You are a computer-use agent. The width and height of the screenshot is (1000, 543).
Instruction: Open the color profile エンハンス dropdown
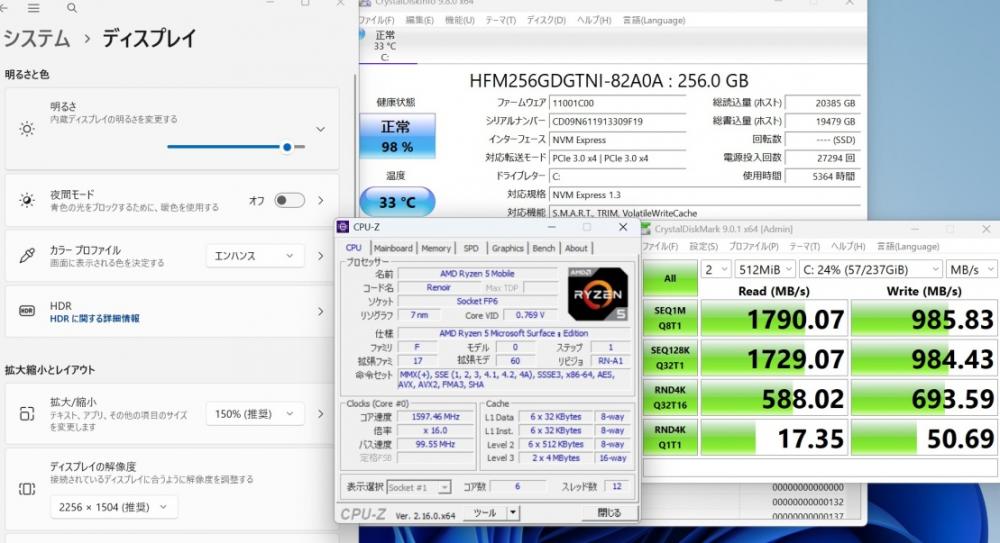tap(255, 256)
